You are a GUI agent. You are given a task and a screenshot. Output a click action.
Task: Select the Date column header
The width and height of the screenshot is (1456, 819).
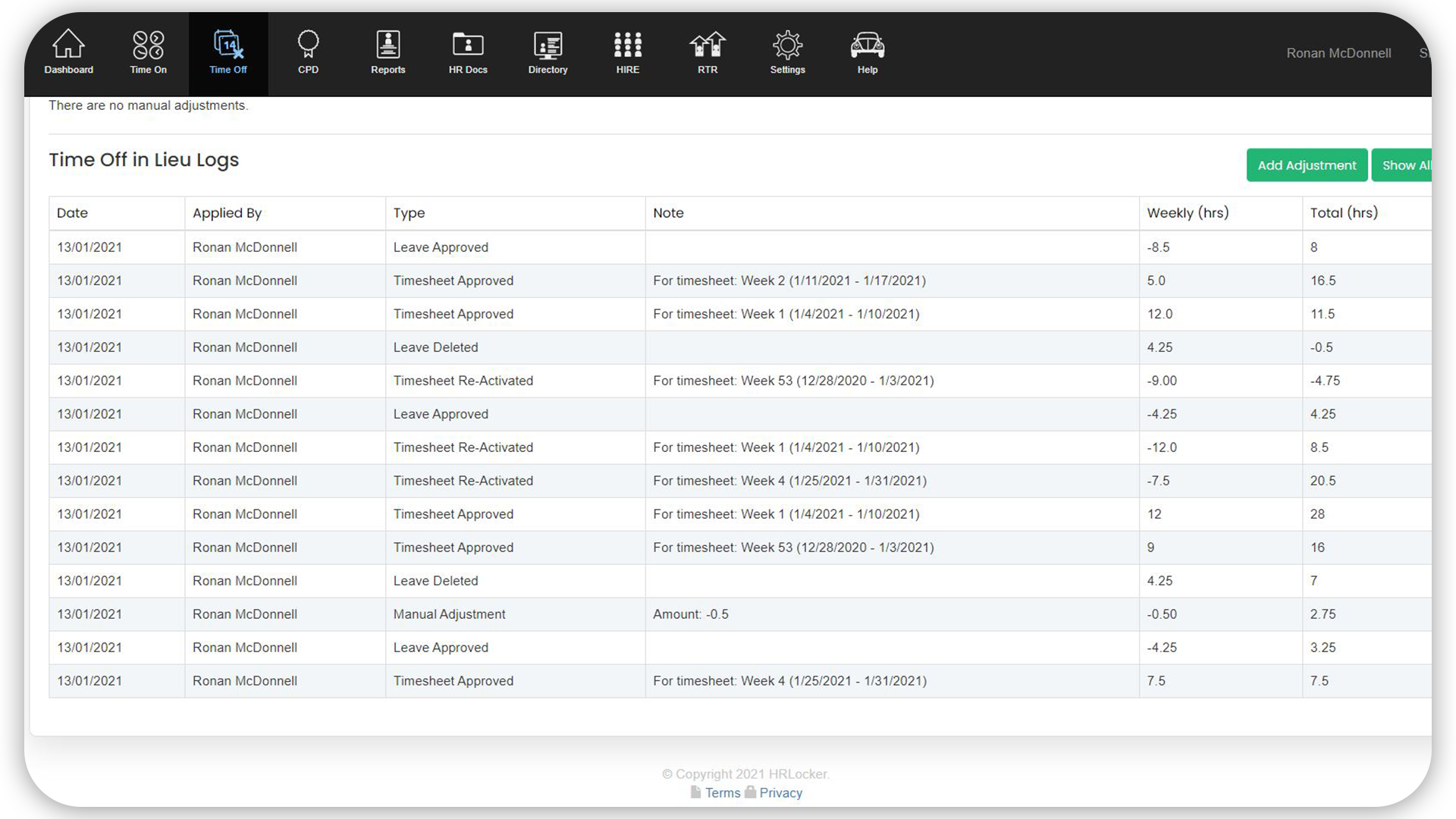[x=72, y=212]
